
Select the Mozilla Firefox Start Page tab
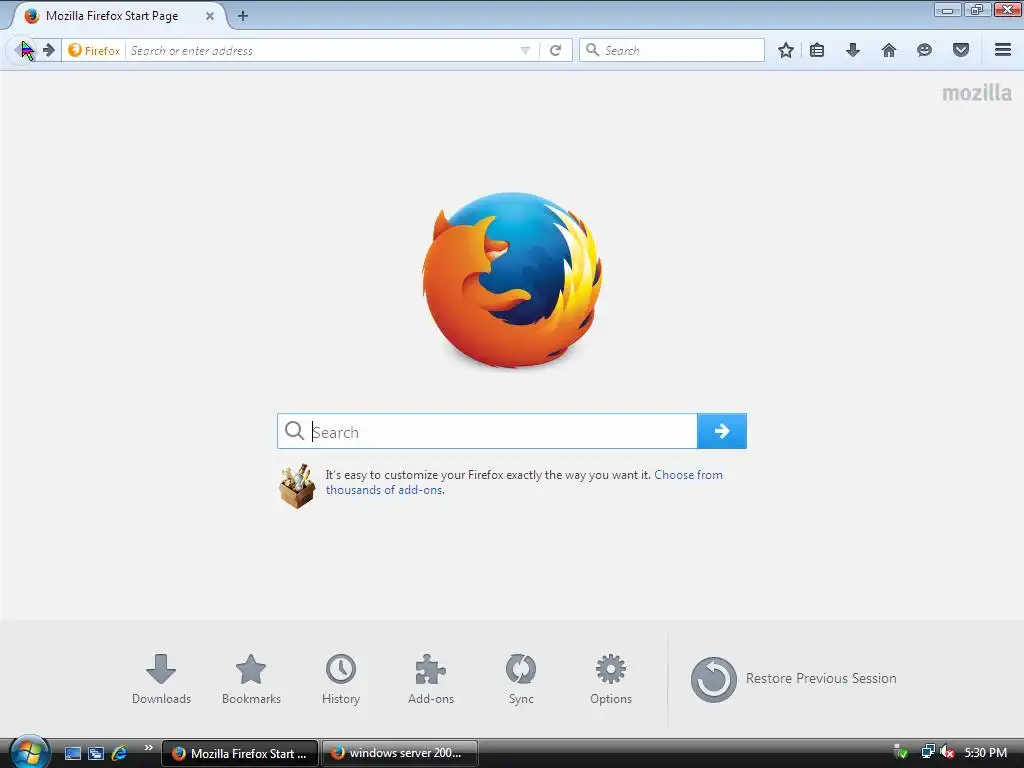[111, 16]
